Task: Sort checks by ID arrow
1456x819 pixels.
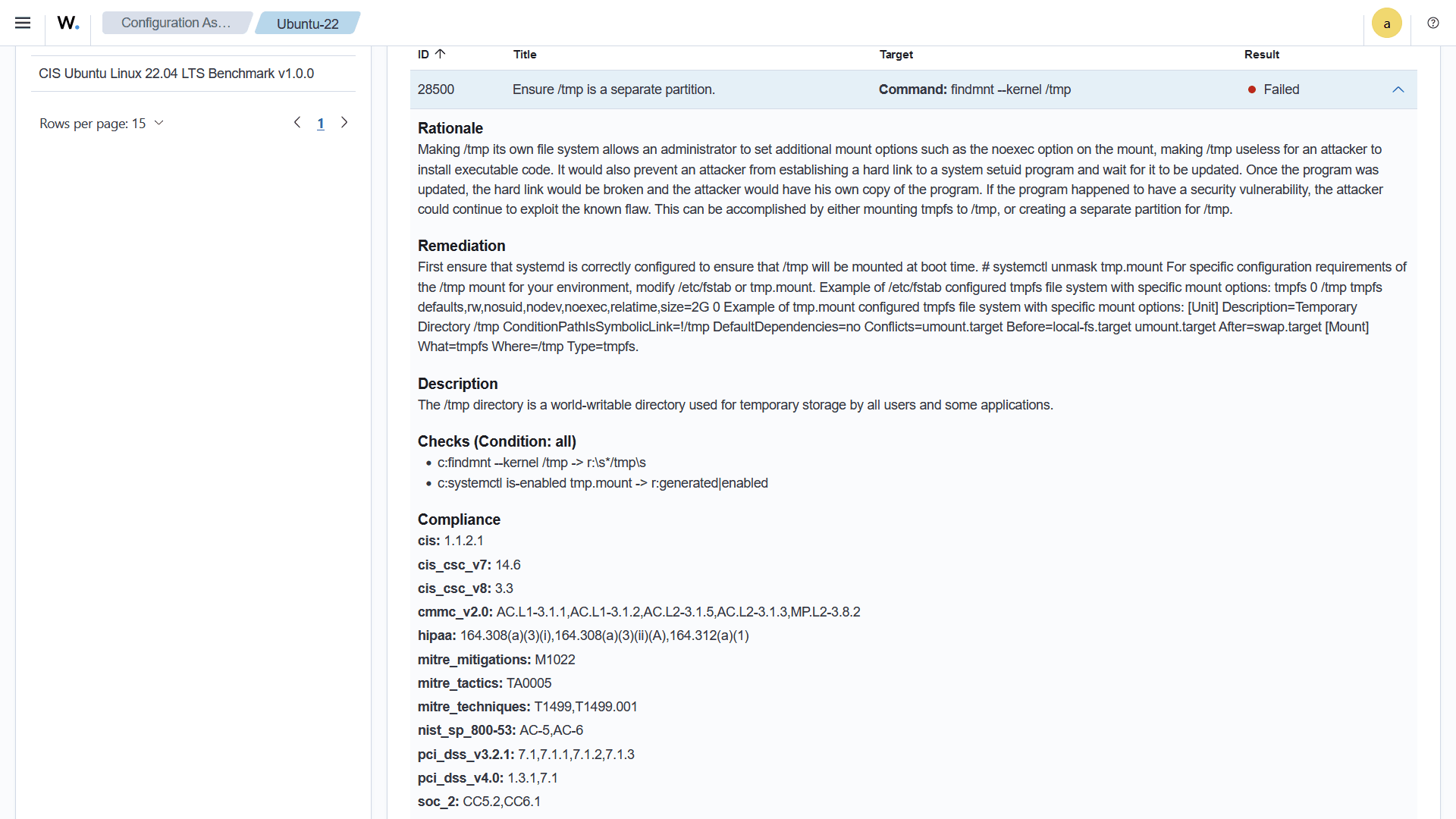Action: point(441,54)
